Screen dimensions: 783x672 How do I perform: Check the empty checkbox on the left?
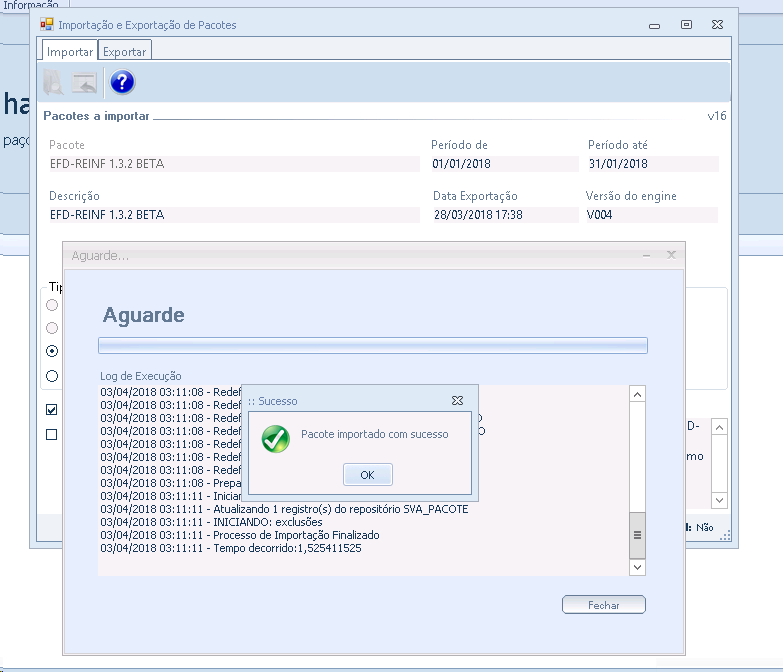tap(52, 434)
